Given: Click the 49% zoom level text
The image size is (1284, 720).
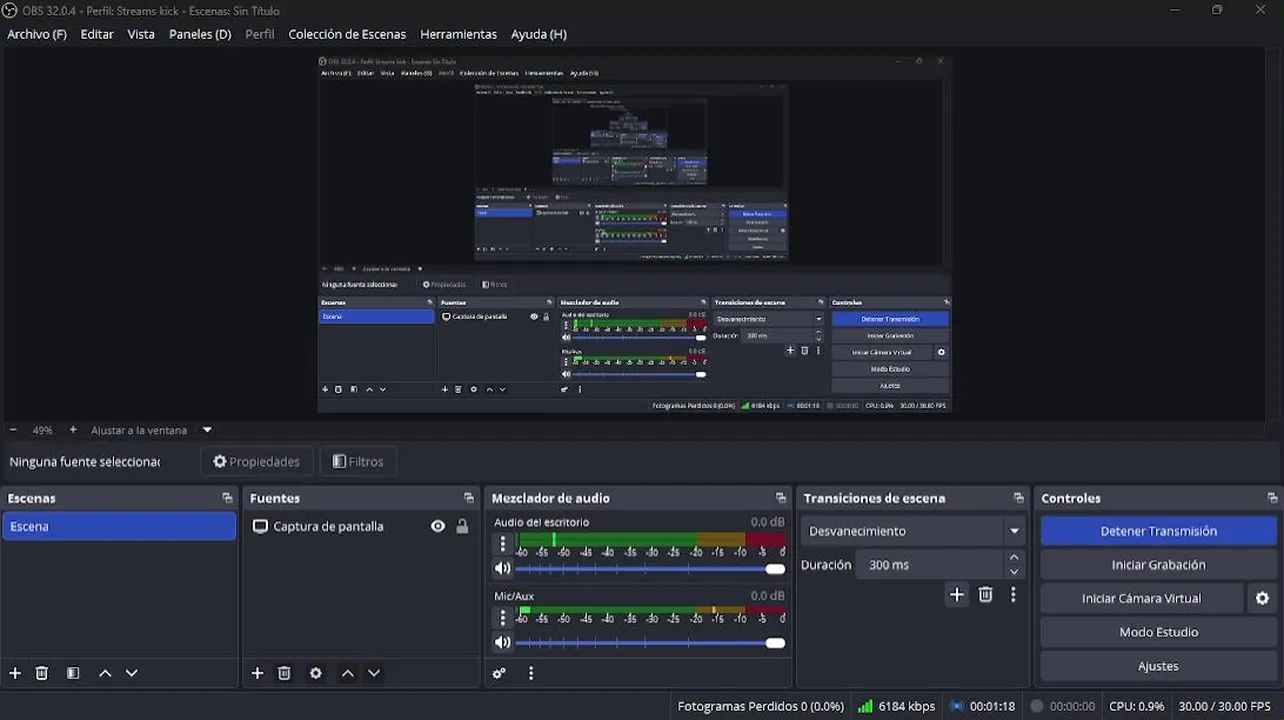Looking at the screenshot, I should point(42,430).
